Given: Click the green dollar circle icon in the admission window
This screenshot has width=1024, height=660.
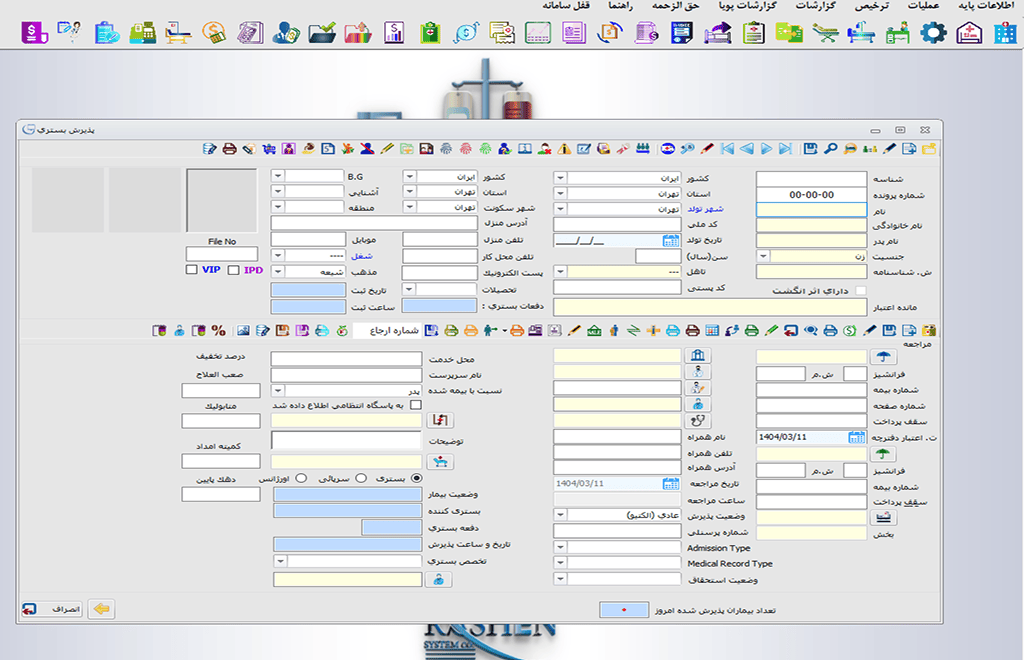Looking at the screenshot, I should tap(850, 330).
